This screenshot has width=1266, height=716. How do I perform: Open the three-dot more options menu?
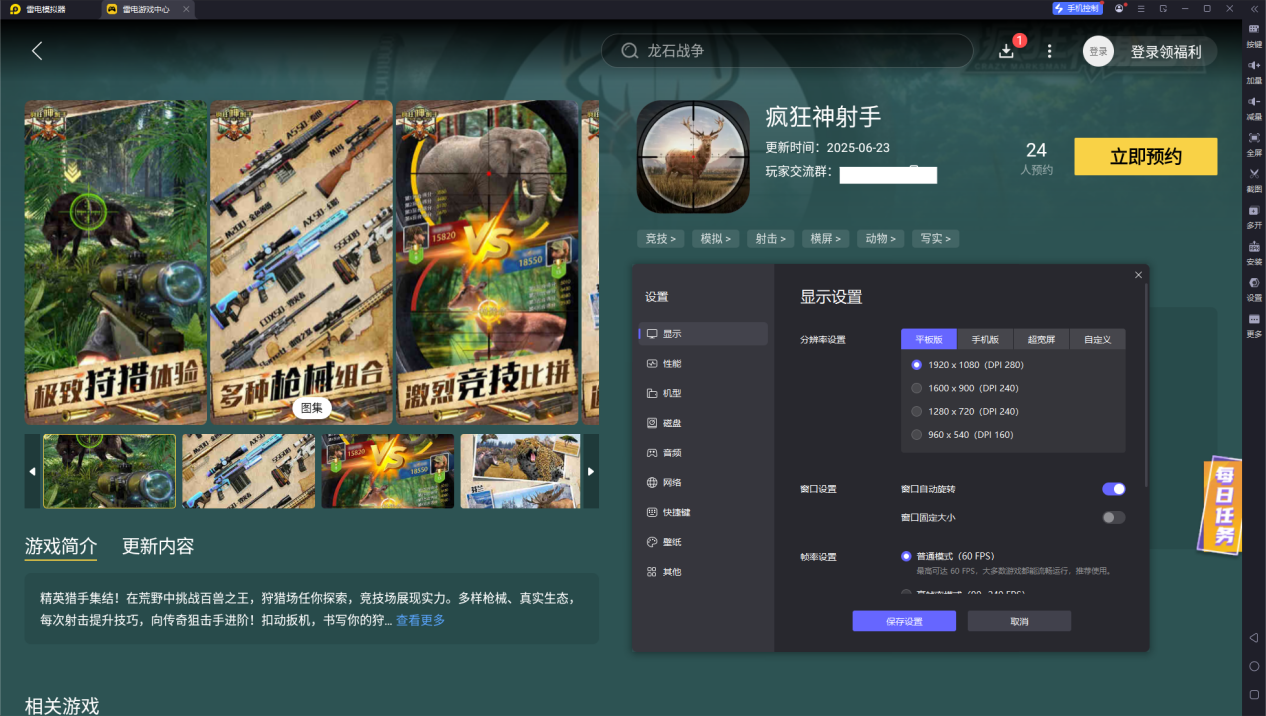[x=1049, y=51]
